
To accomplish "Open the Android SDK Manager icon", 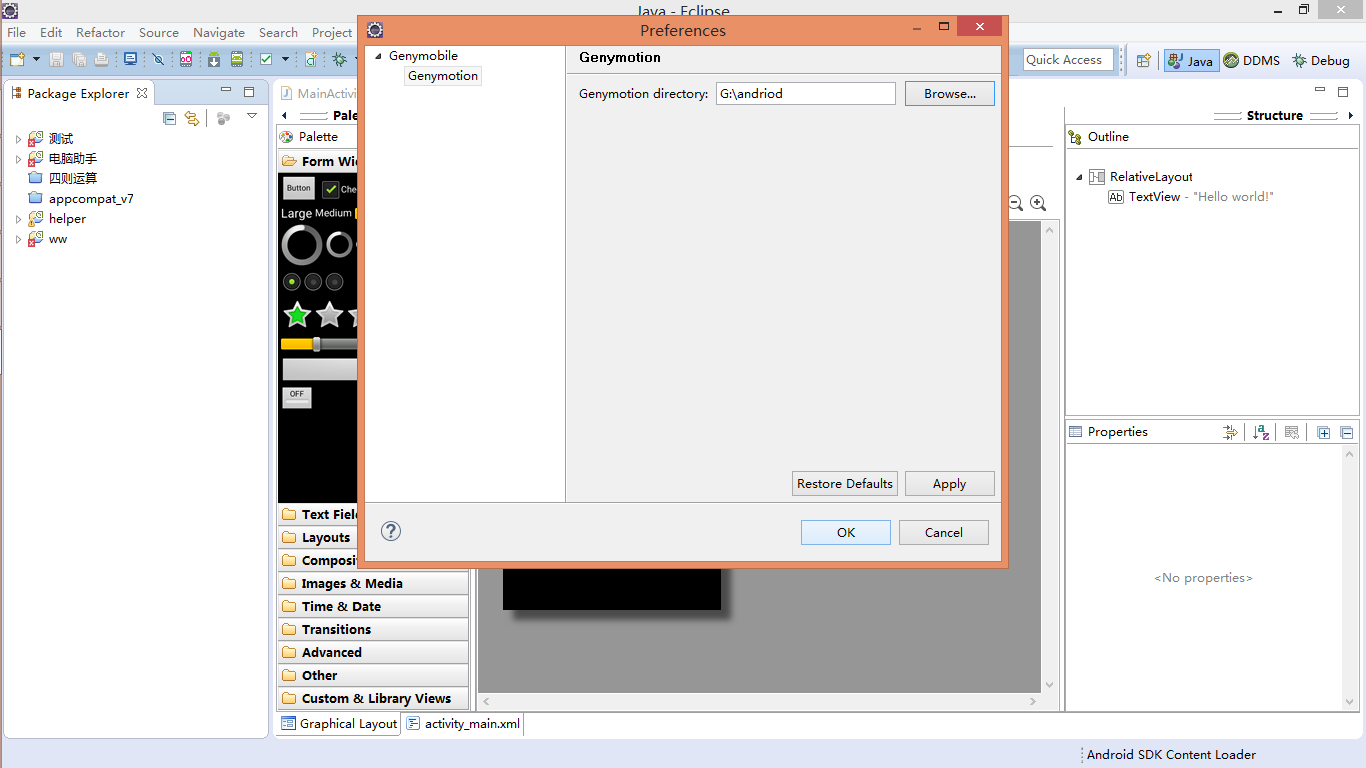I will 214,60.
